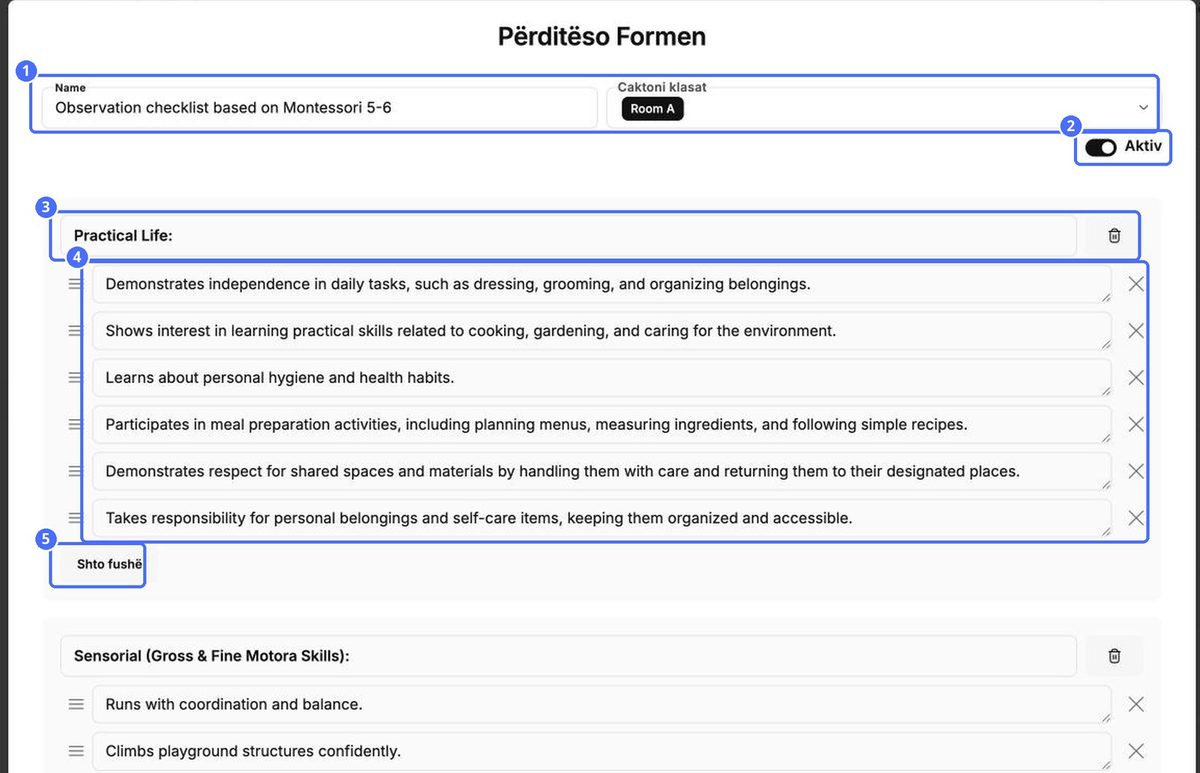Expand the Caktoni klasat dropdown arrow
The width and height of the screenshot is (1200, 773).
pos(1143,108)
